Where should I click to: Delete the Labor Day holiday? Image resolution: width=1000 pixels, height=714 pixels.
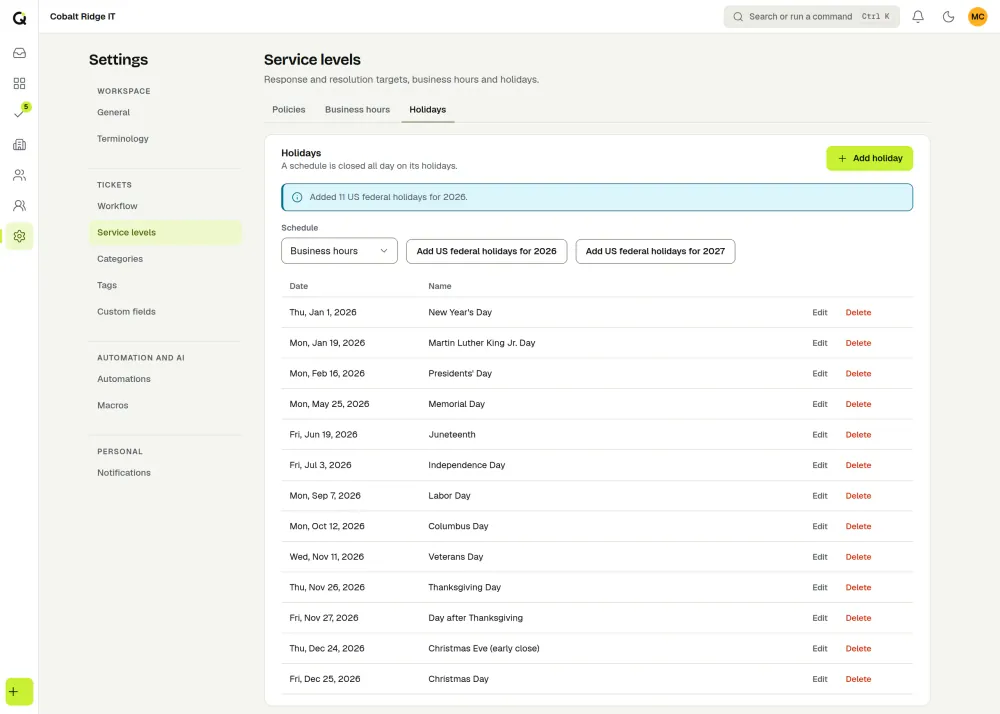(858, 496)
